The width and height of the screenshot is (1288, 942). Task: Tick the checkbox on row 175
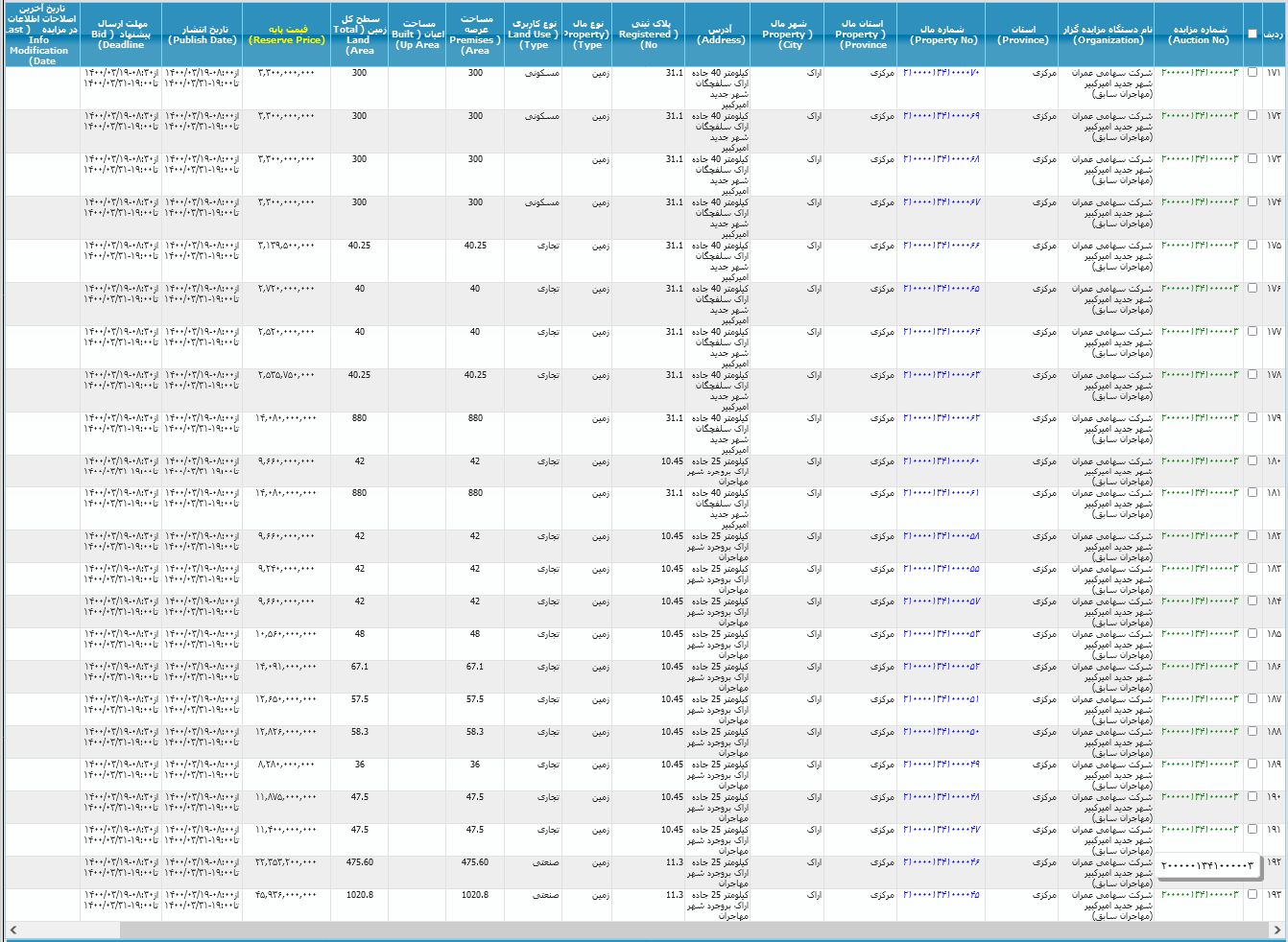click(x=1252, y=246)
